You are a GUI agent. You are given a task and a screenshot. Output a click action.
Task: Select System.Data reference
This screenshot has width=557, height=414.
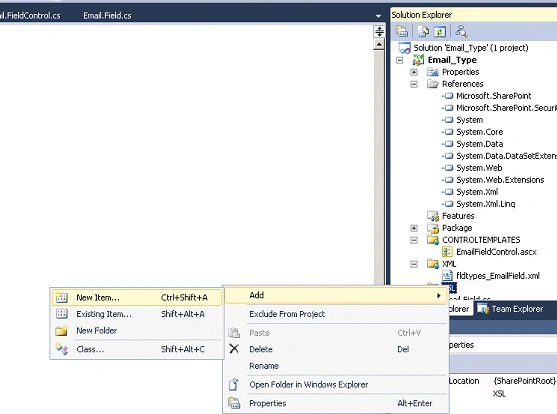479,144
